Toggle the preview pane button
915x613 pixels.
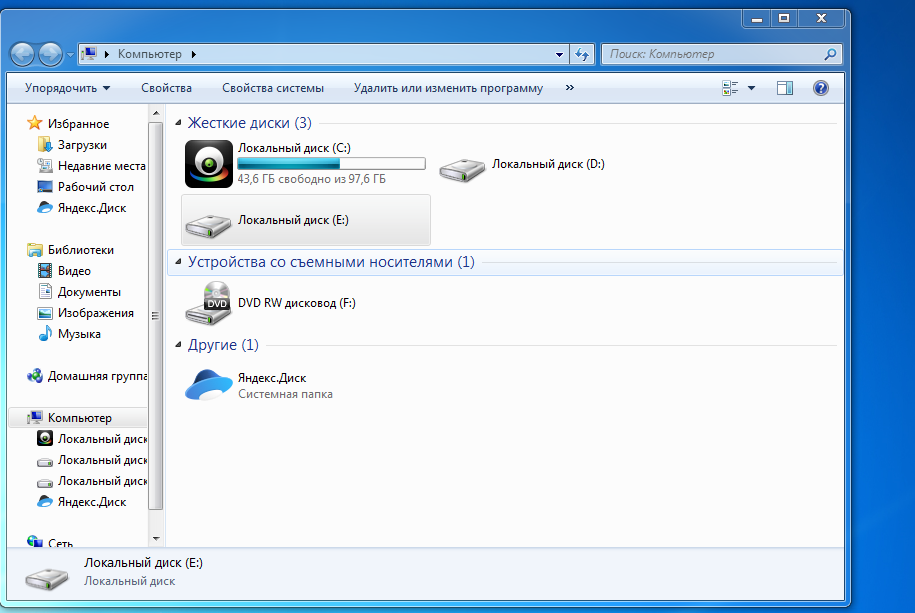785,88
